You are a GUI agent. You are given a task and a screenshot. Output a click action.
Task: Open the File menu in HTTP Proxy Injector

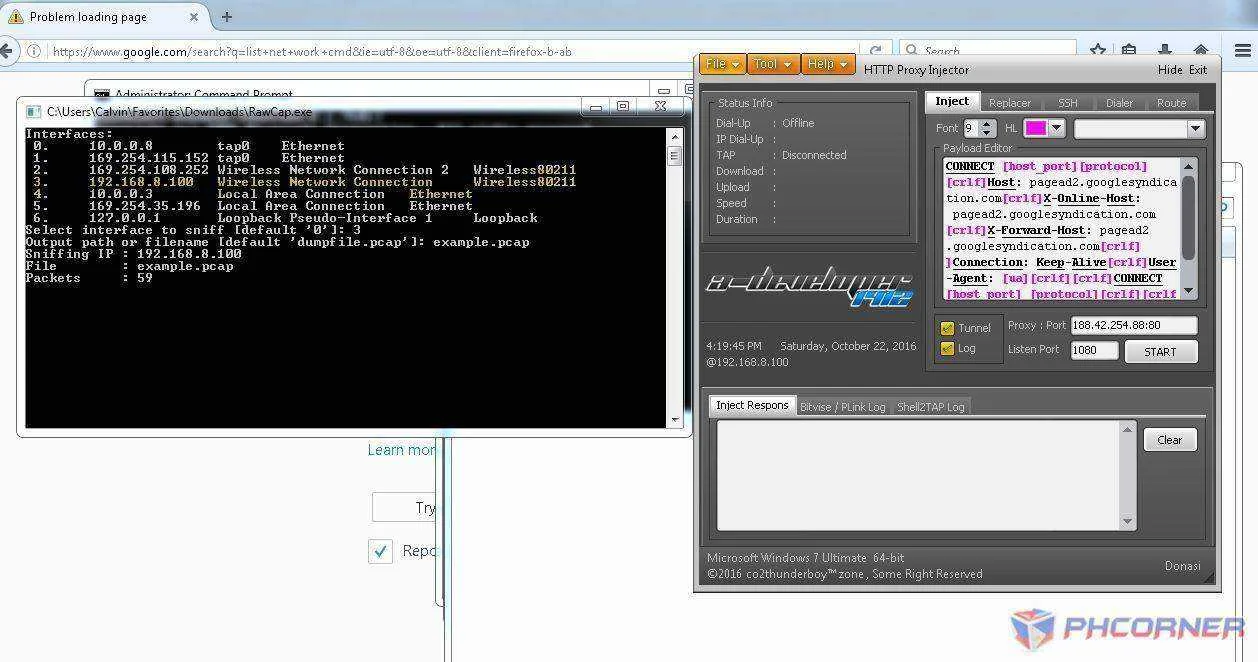(722, 64)
